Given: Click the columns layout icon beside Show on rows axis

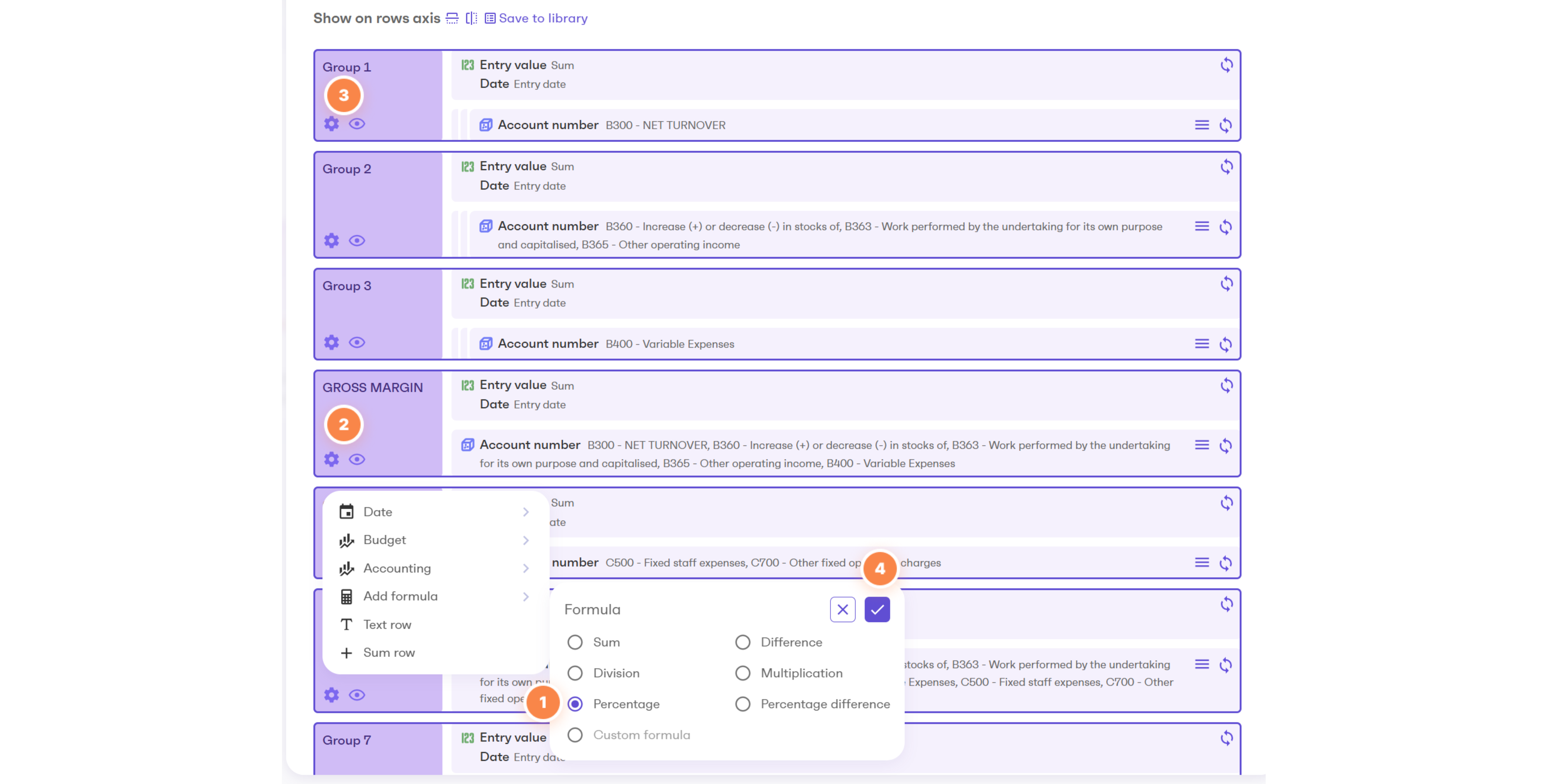Looking at the screenshot, I should point(471,18).
